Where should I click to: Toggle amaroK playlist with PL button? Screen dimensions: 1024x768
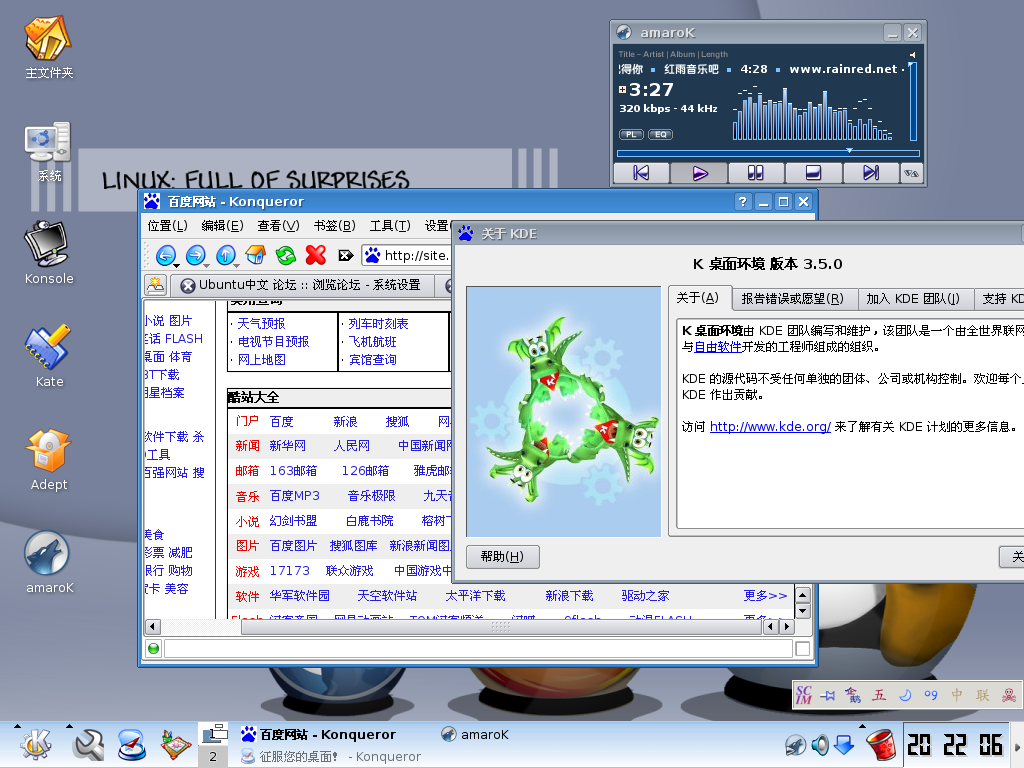point(630,135)
